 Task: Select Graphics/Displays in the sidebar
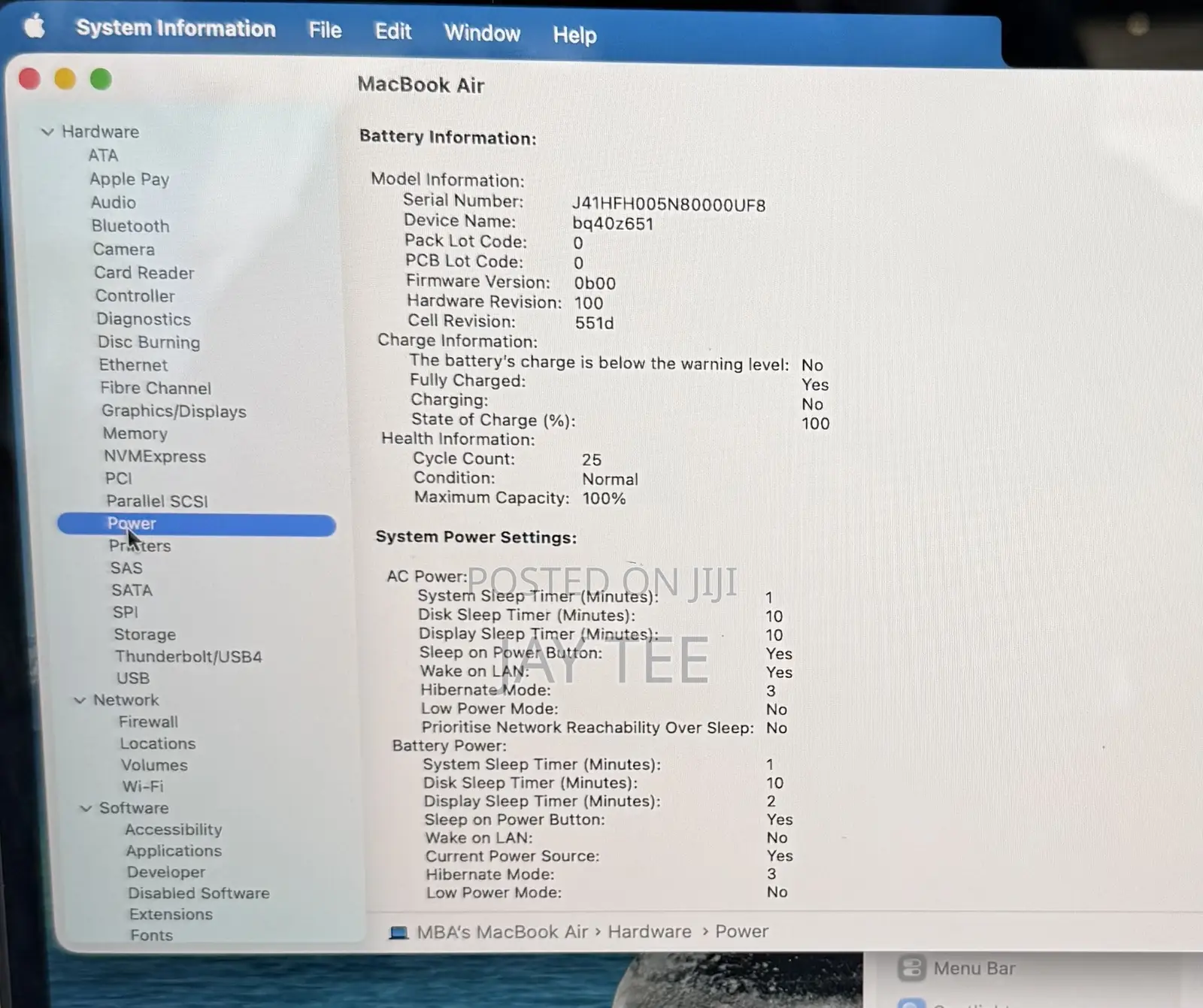coord(174,411)
